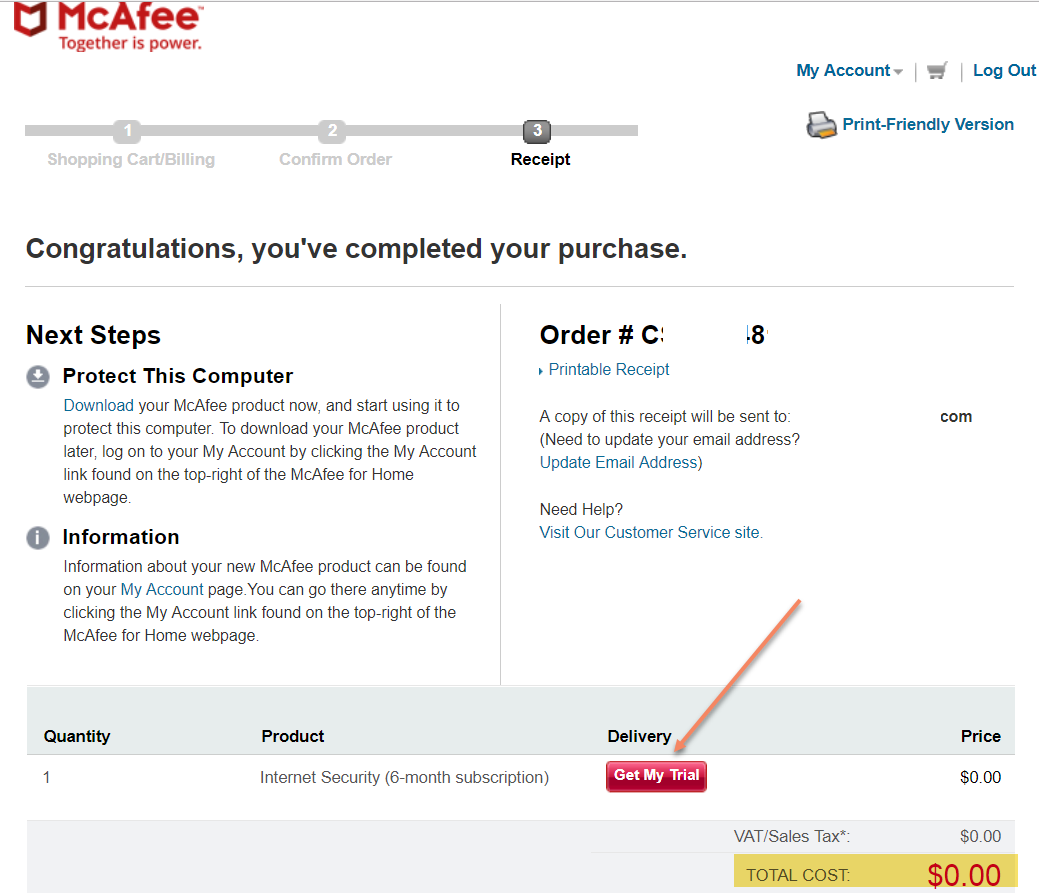Screen dimensions: 1039x893
Task: Click the Shopping Cart/Billing step label
Action: [131, 160]
